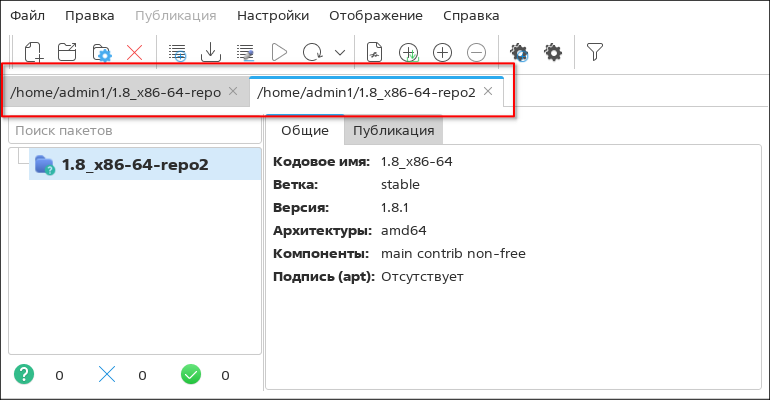Click the rightmost gear settings icon
The height and width of the screenshot is (400, 770).
[552, 52]
